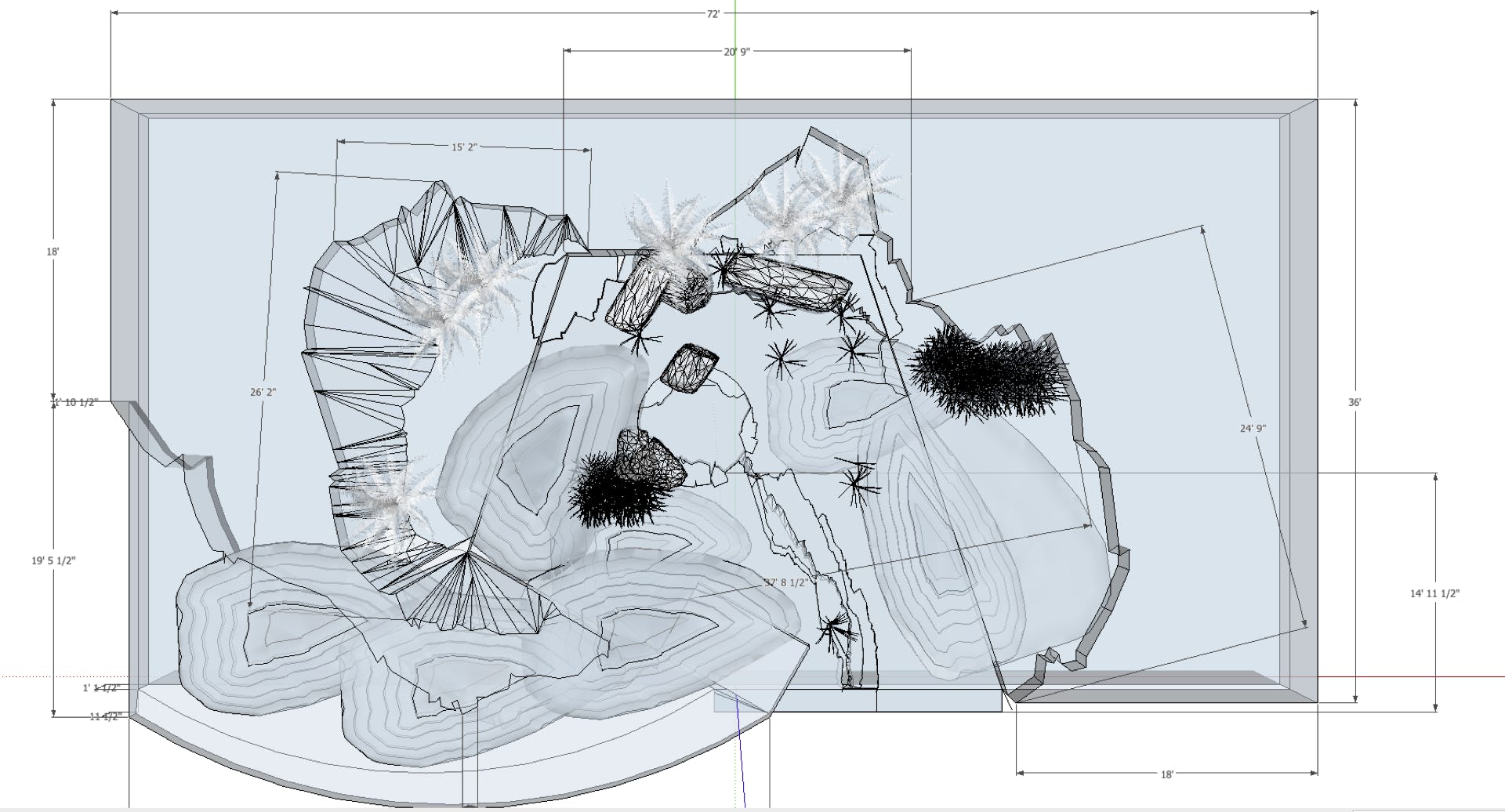
Task: Click the 72' overall width dimension label
Action: click(x=713, y=14)
